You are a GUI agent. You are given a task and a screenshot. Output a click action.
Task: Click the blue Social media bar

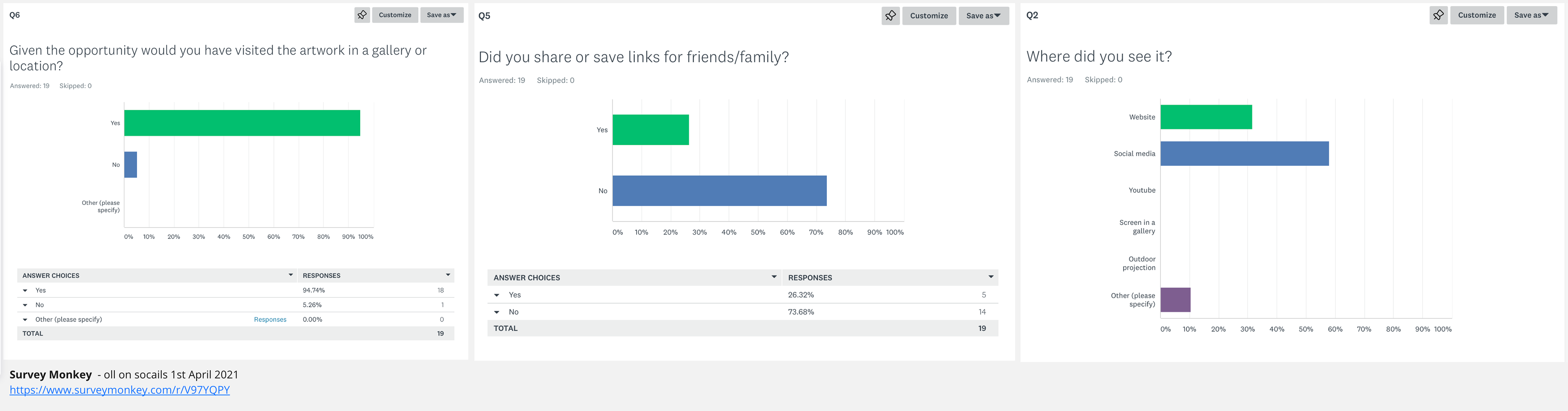(x=1244, y=154)
